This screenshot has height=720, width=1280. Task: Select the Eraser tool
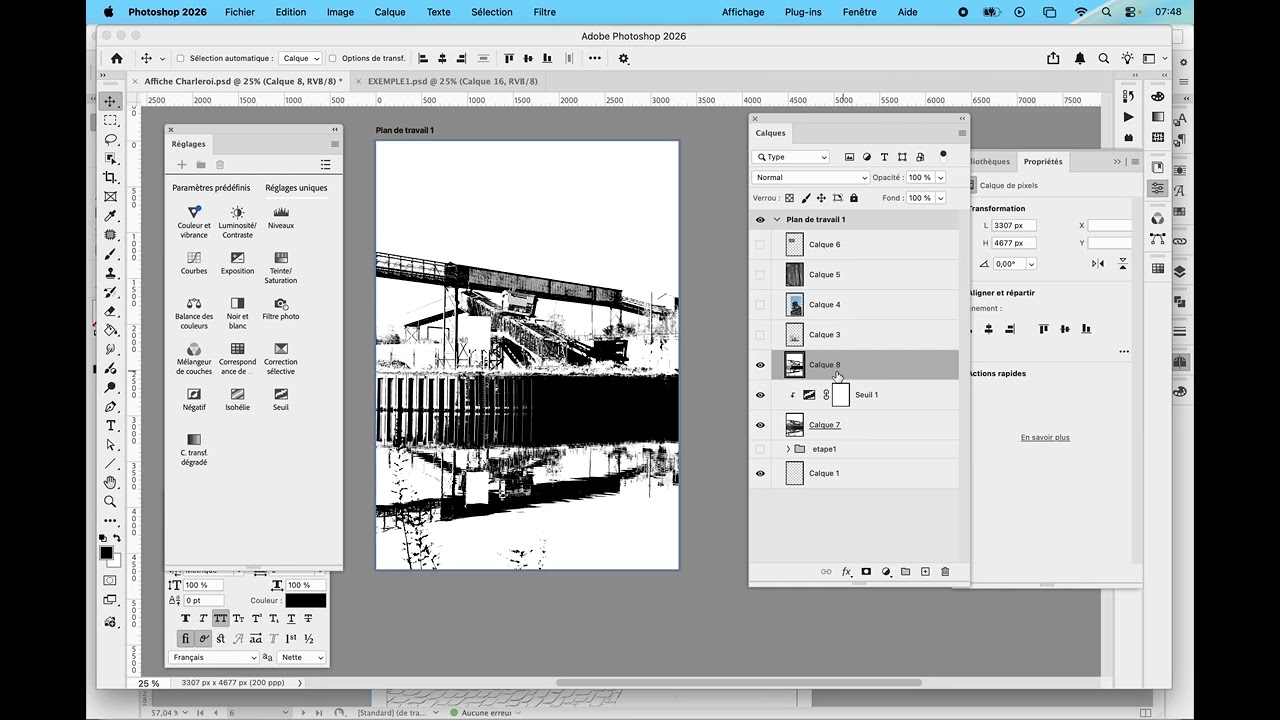tap(111, 311)
